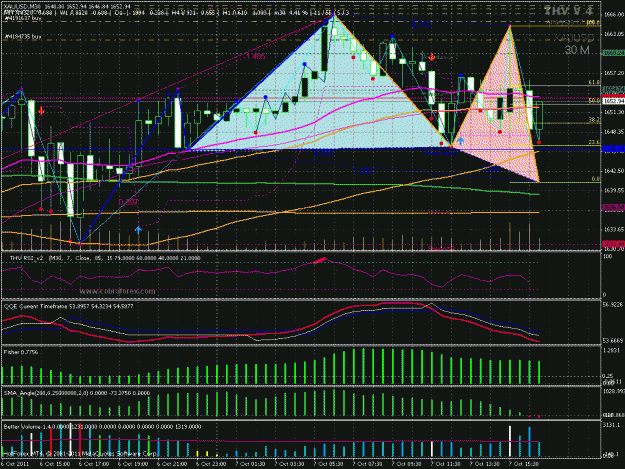Click the magenta price tag below 1639.55

point(614,208)
